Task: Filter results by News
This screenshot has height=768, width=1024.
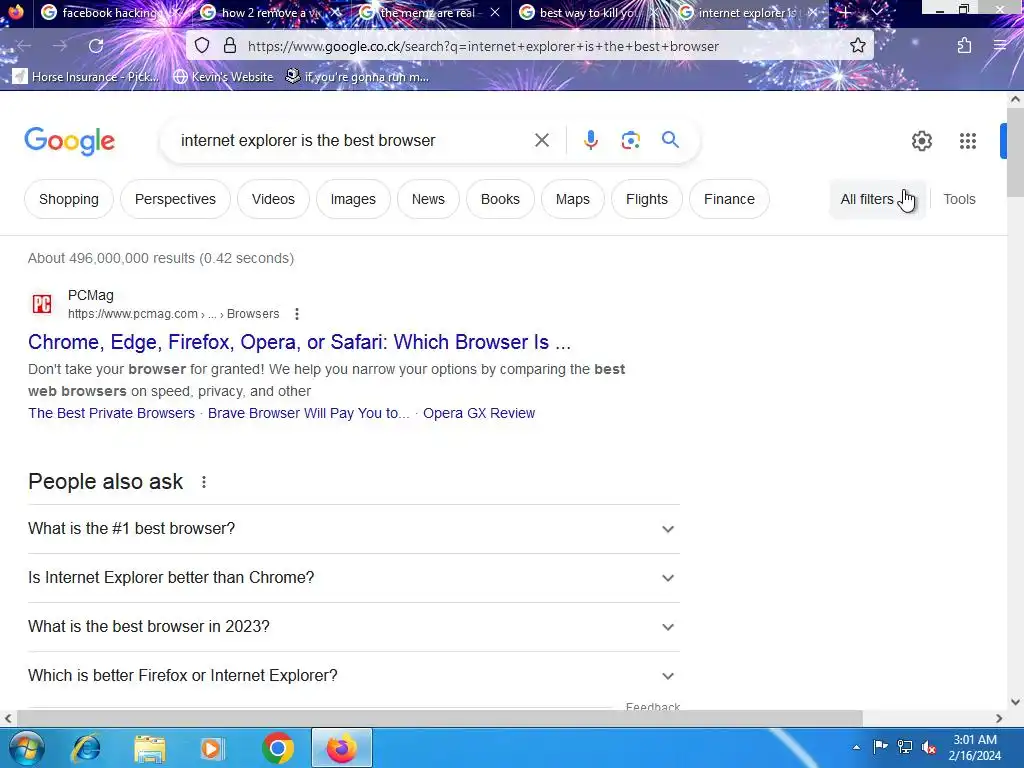Action: pos(428,199)
